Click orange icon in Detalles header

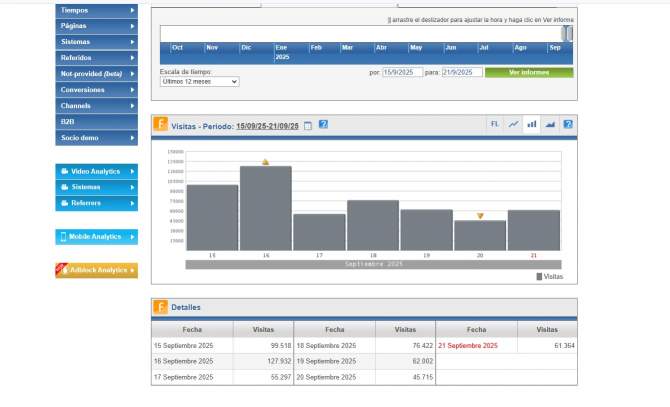(160, 307)
